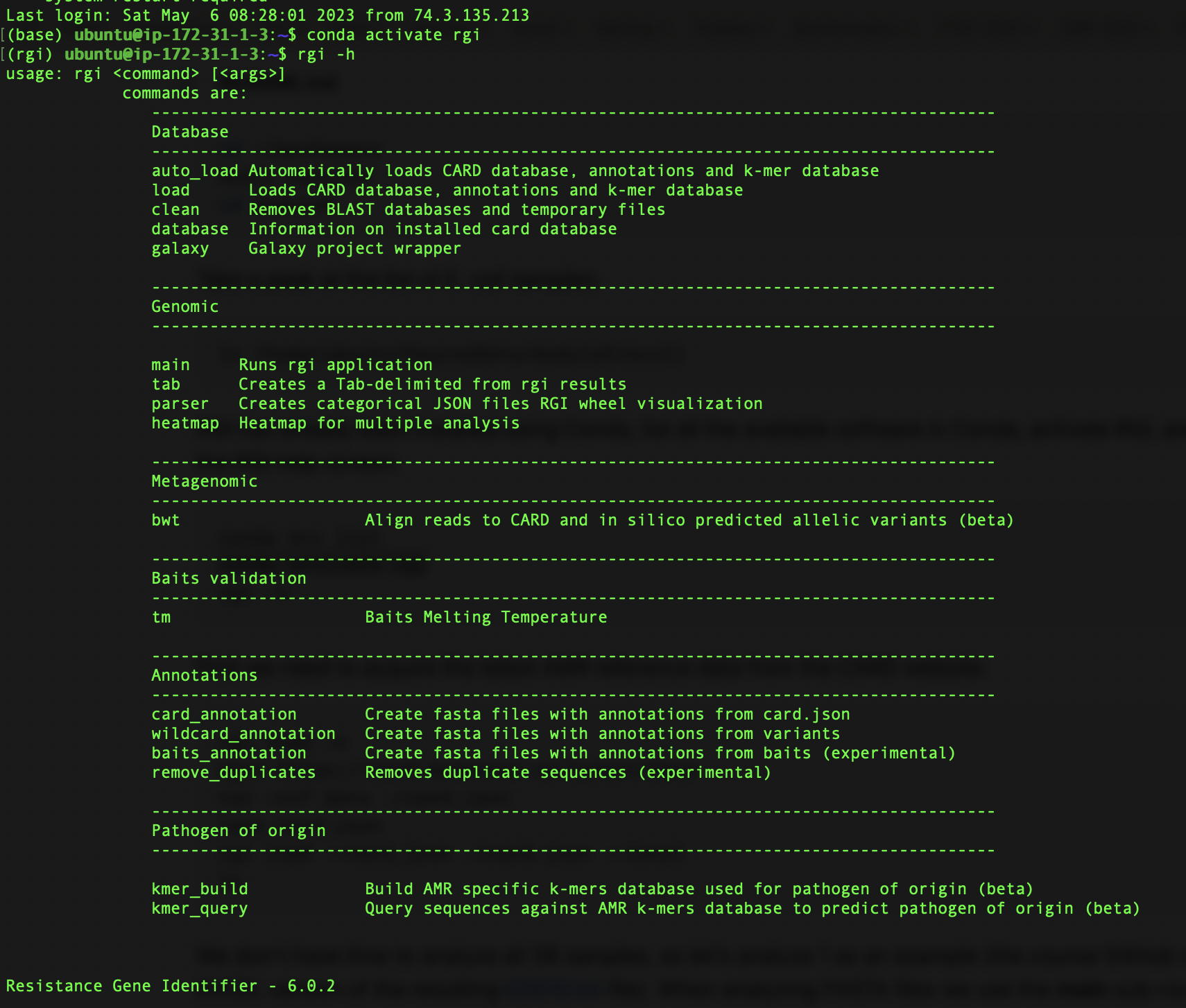Click the '(base) ubuntu@ip-172-31-1-3' prompt
Image resolution: width=1186 pixels, height=1008 pixels.
point(151,35)
